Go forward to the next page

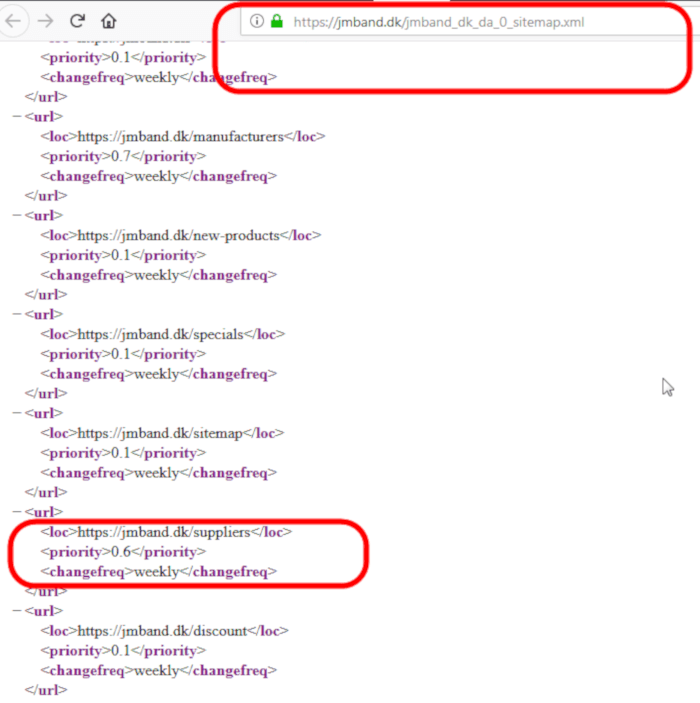45,21
